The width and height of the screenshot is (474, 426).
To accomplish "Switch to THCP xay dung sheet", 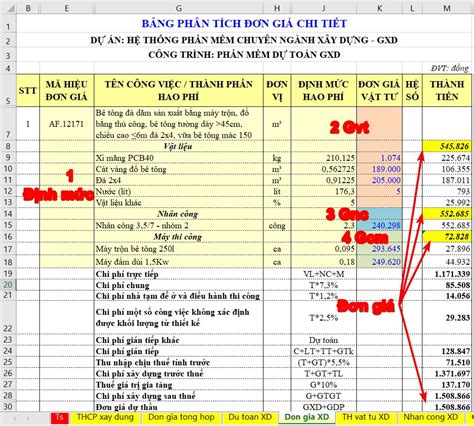I will (x=105, y=417).
